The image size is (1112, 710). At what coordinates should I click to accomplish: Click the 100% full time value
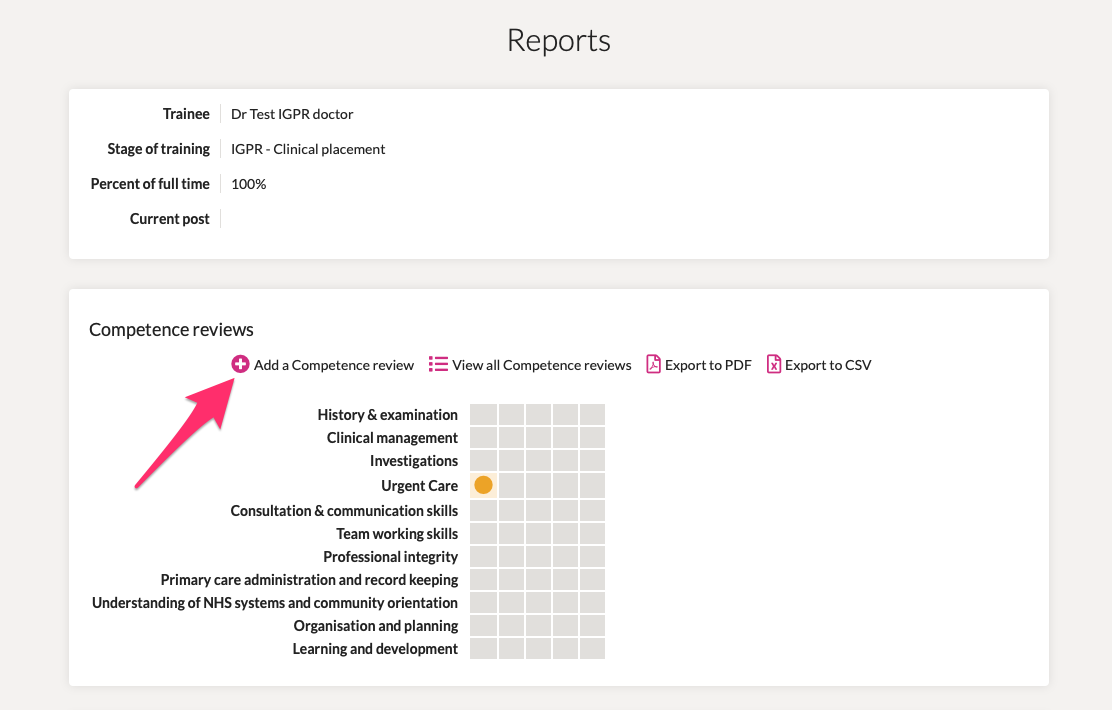[249, 184]
